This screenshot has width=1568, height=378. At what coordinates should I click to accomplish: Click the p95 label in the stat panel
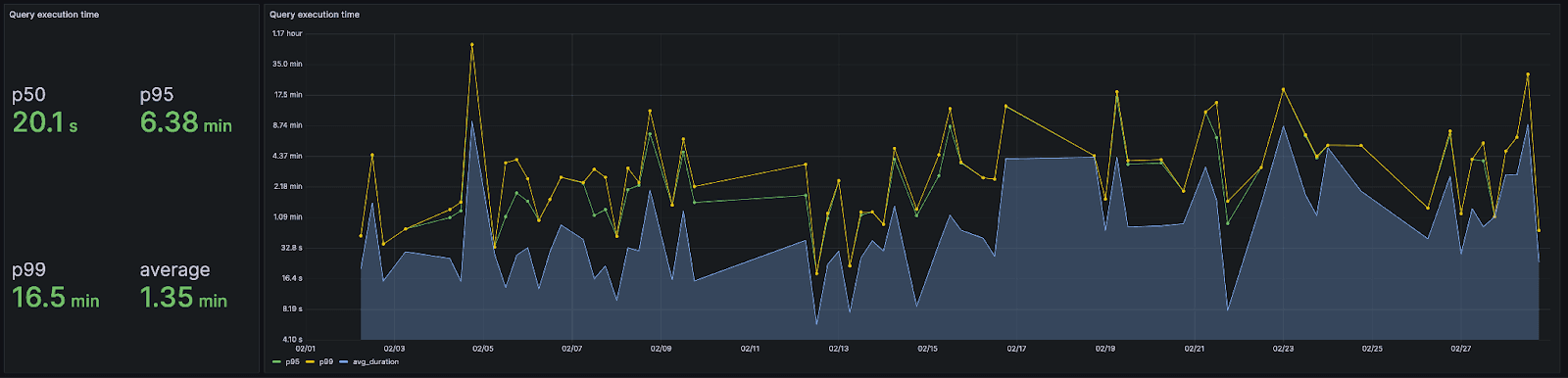(157, 95)
